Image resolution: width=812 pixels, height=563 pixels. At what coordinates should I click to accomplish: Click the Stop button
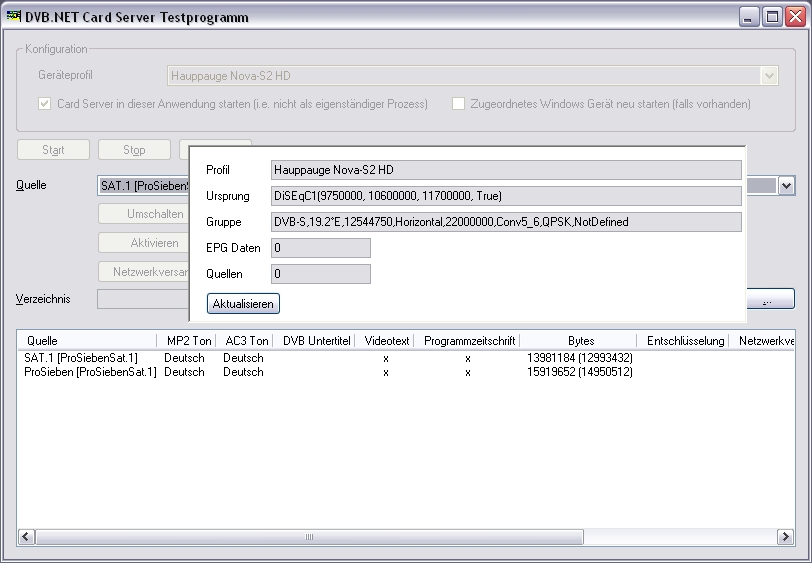click(x=134, y=150)
